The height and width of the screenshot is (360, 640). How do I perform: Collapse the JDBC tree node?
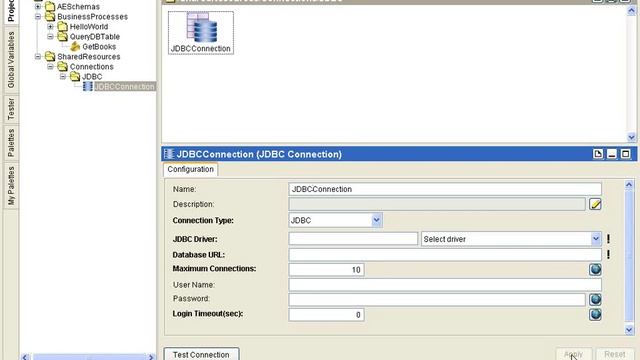click(x=63, y=76)
